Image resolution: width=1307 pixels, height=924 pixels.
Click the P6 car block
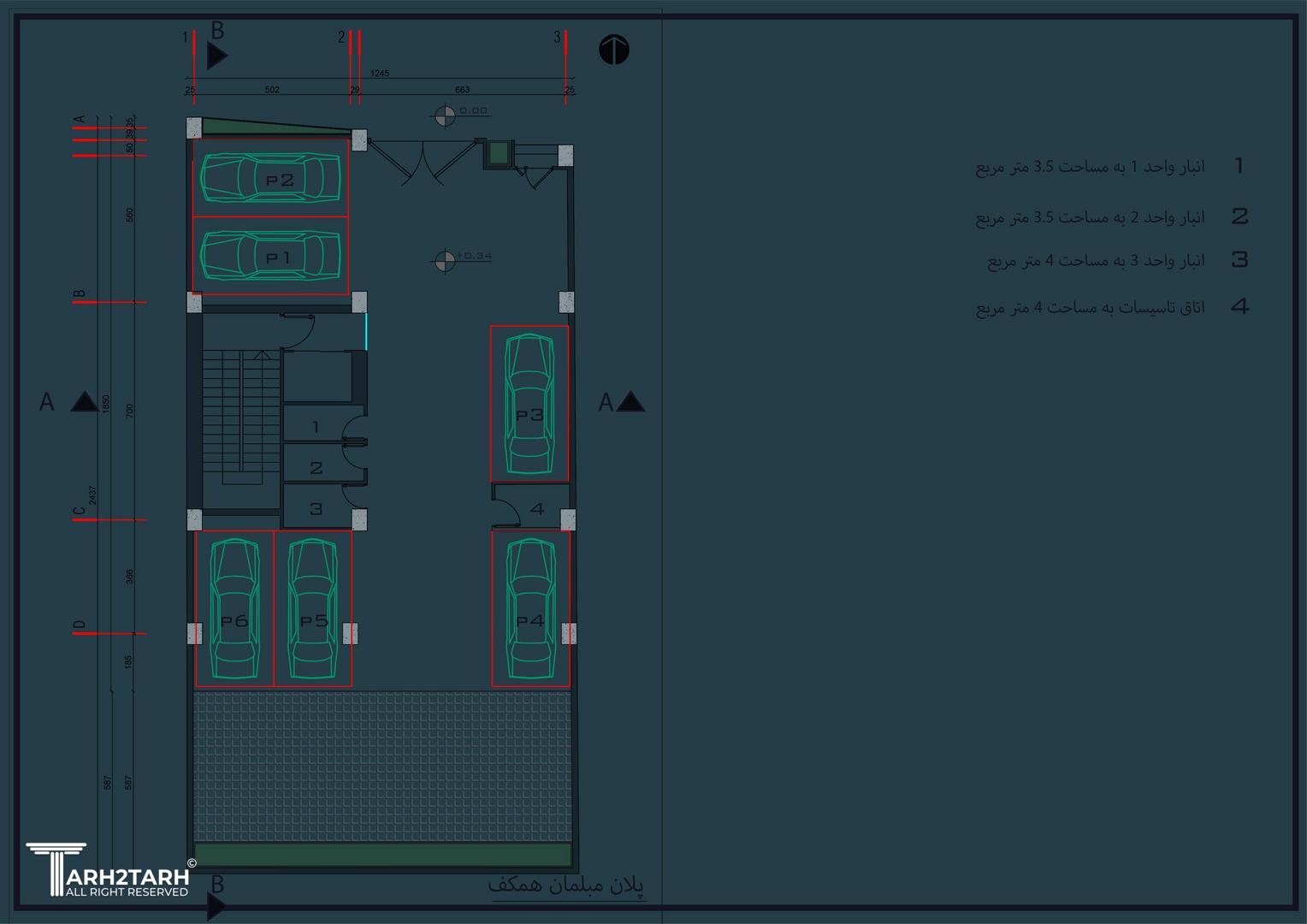pos(234,608)
